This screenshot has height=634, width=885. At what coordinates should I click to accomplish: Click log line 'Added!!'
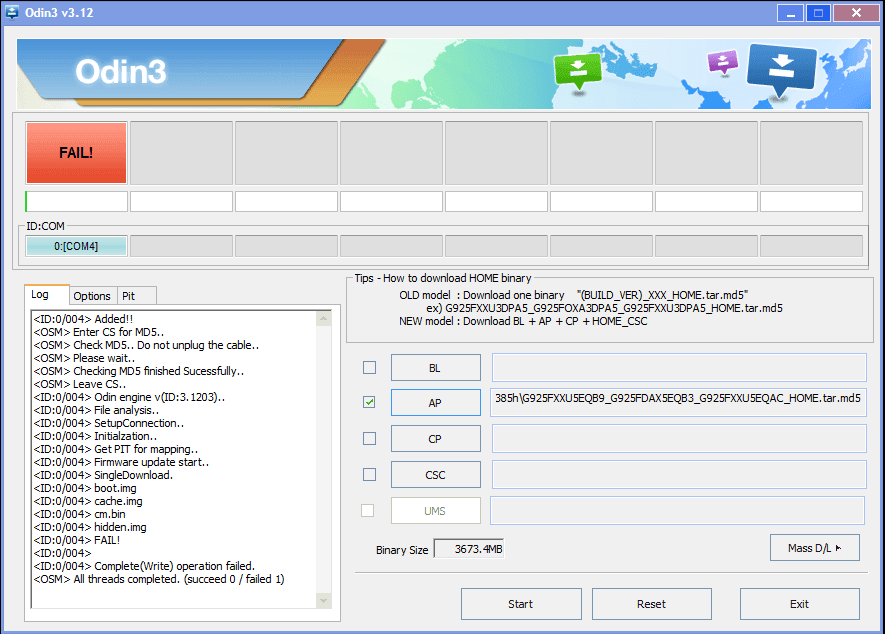tap(84, 319)
